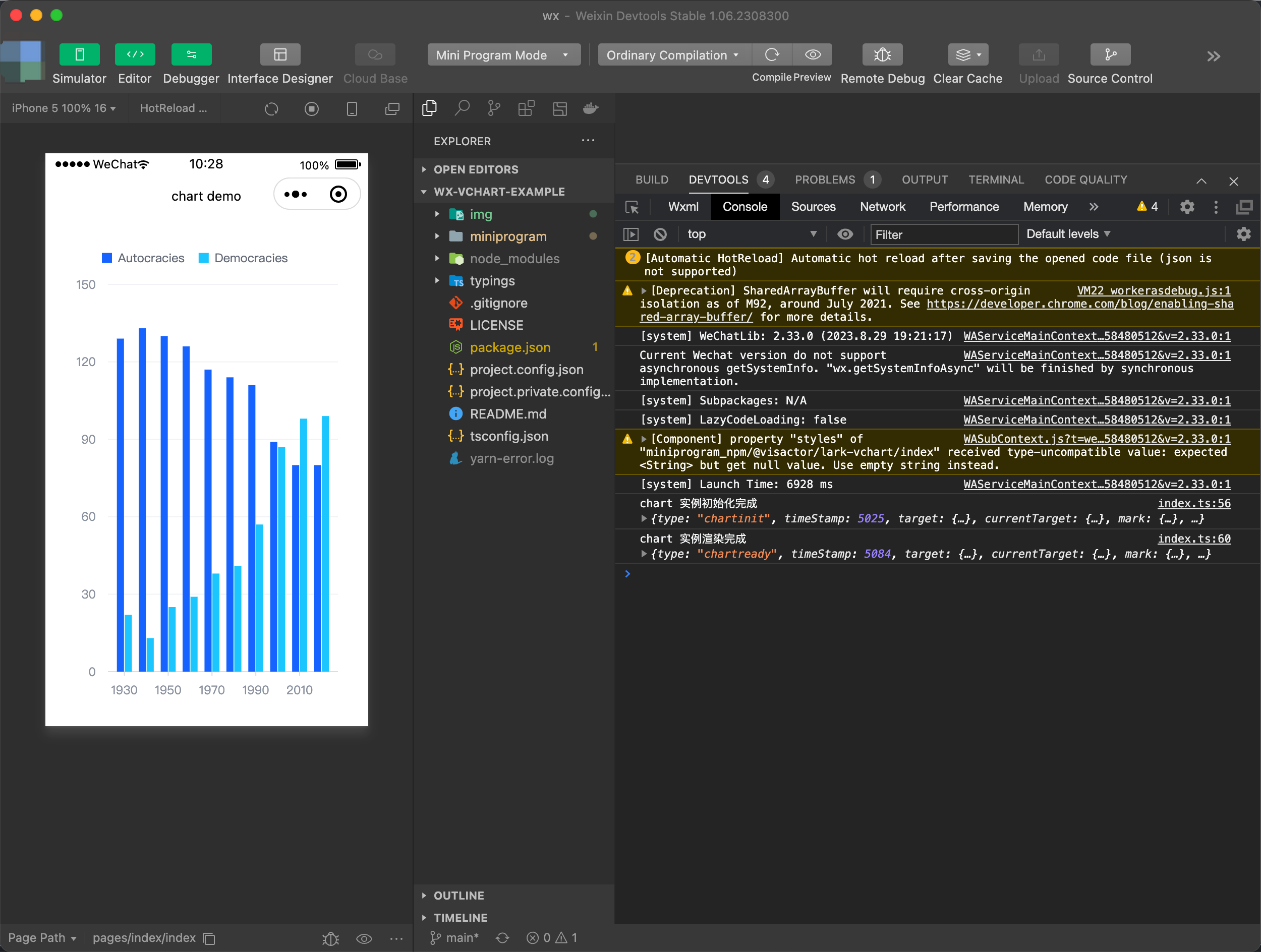Open the Clear Cache menu

[x=967, y=54]
